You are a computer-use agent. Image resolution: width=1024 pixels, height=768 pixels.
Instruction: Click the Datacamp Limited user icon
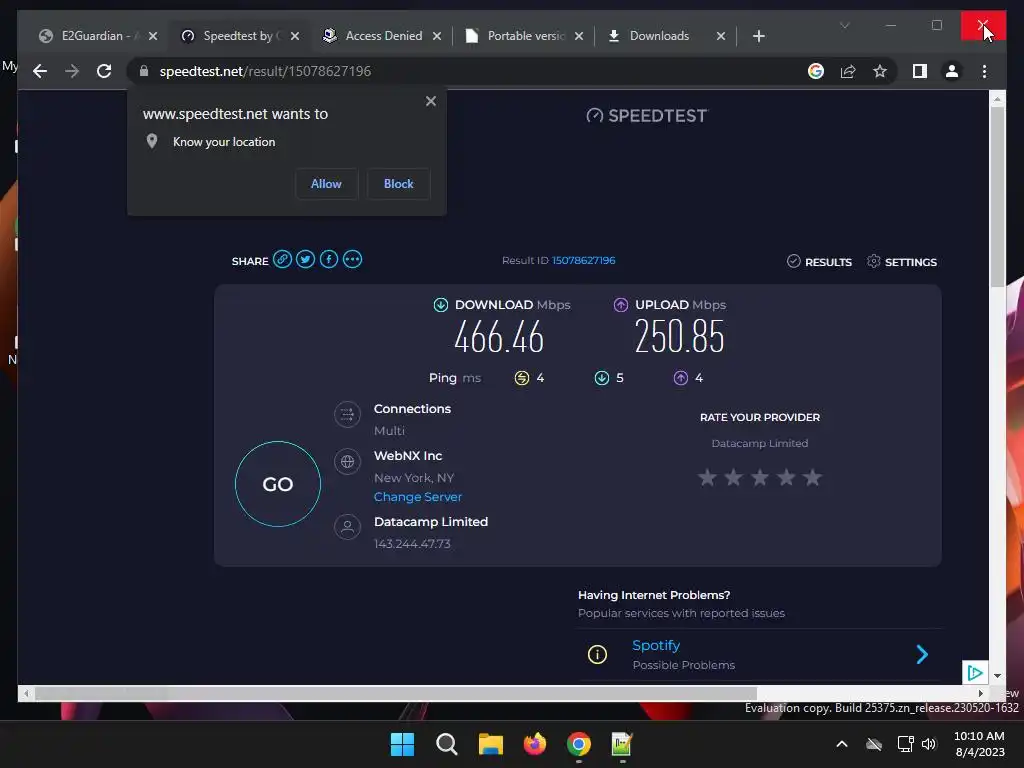pos(347,526)
